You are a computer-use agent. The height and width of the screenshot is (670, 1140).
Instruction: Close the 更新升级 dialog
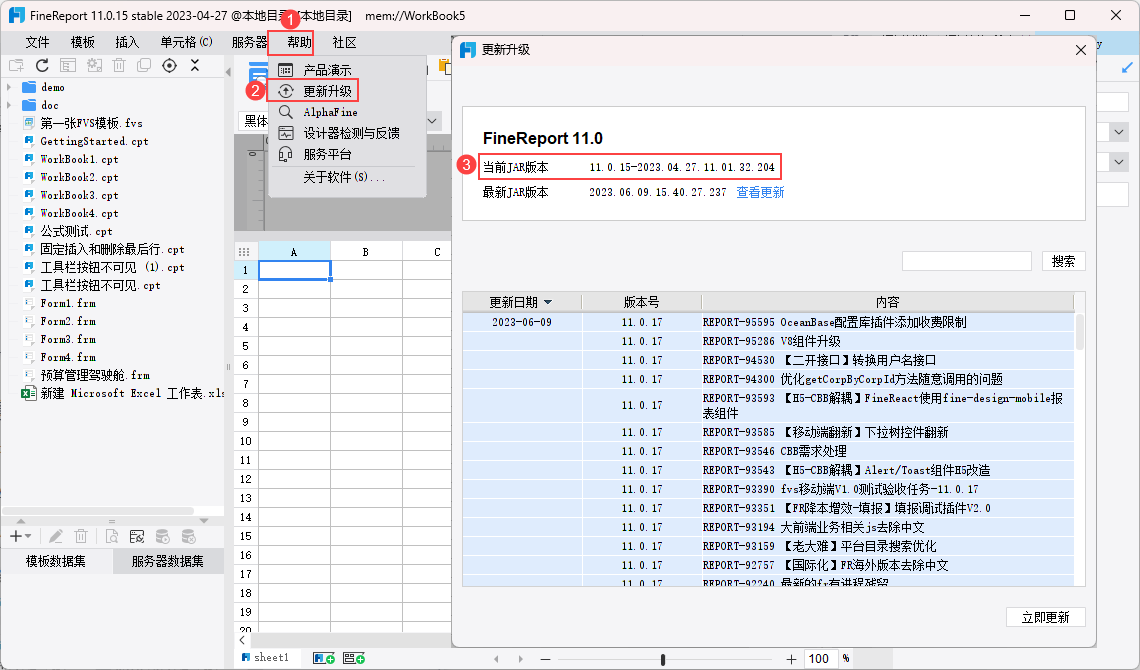pyautogui.click(x=1080, y=49)
